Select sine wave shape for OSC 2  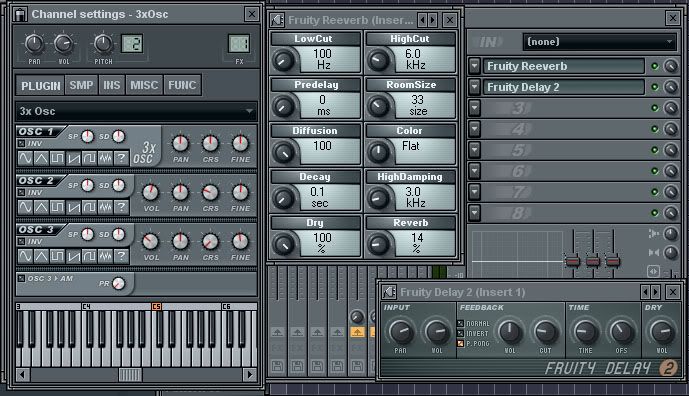point(25,207)
